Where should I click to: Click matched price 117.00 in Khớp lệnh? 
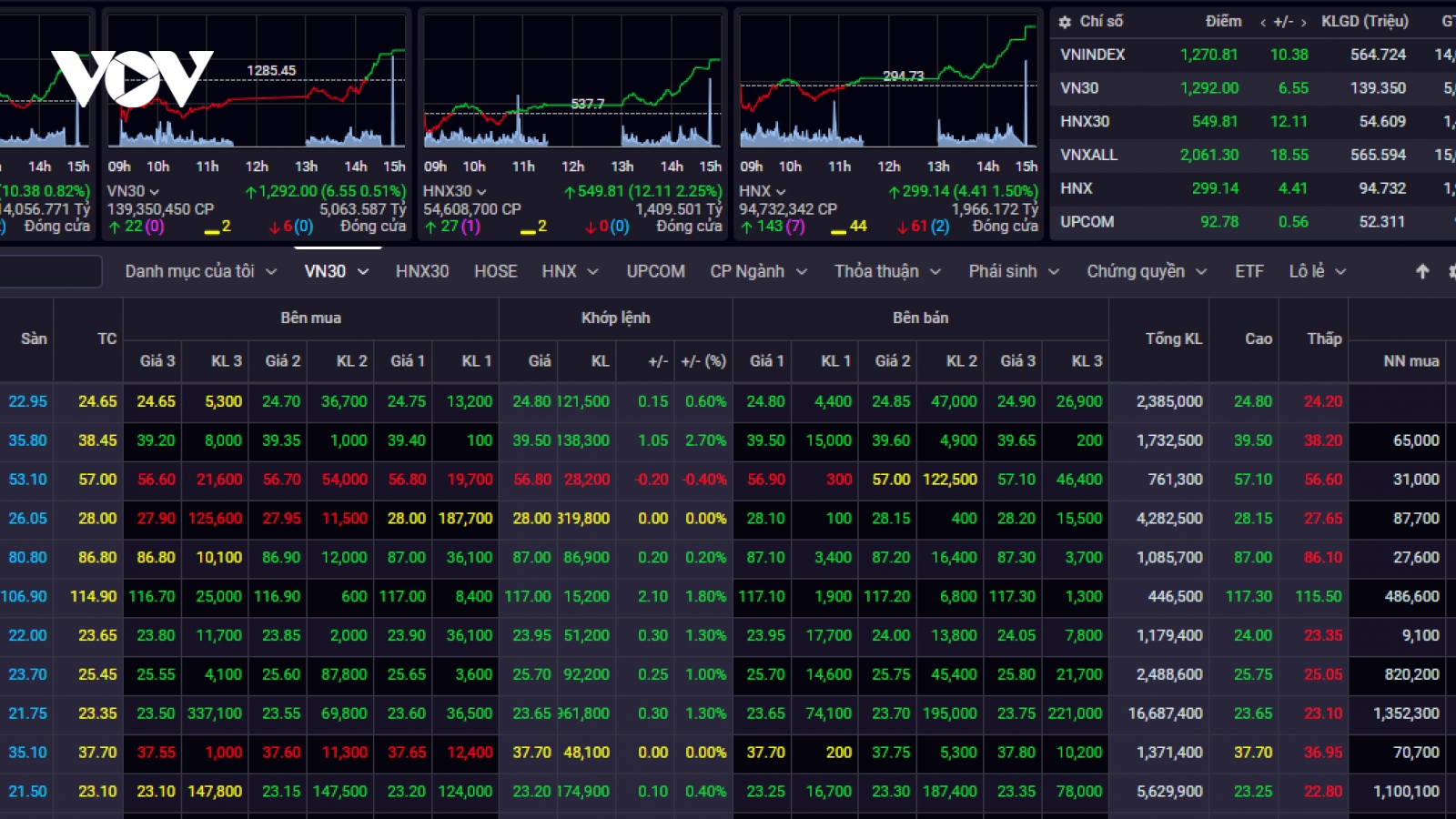click(528, 596)
